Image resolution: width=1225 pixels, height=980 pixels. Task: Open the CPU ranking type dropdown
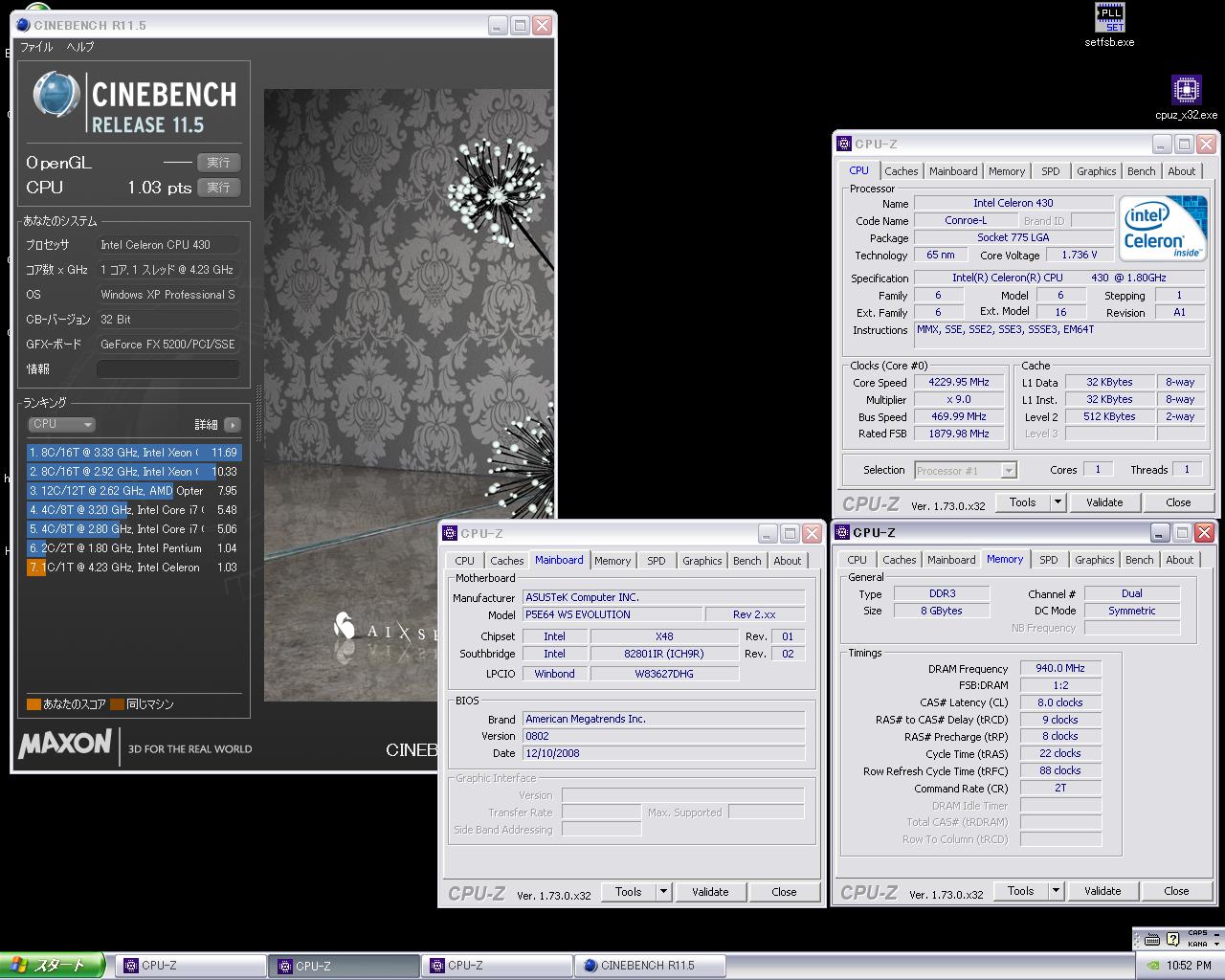click(x=61, y=424)
